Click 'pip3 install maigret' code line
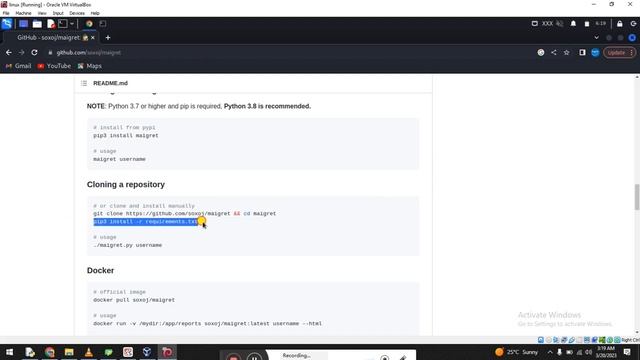Screen dimensions: 640x360 [126, 136]
